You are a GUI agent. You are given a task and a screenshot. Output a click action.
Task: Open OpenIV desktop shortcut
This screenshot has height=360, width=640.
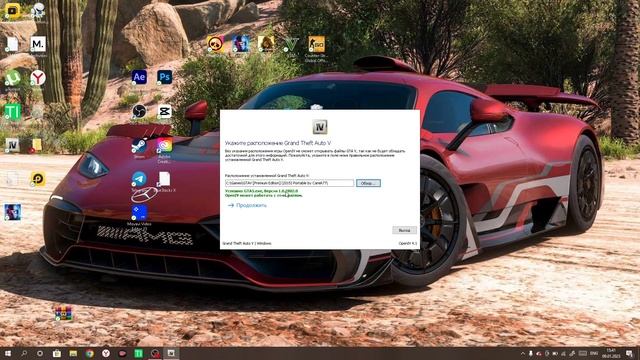pos(12,145)
